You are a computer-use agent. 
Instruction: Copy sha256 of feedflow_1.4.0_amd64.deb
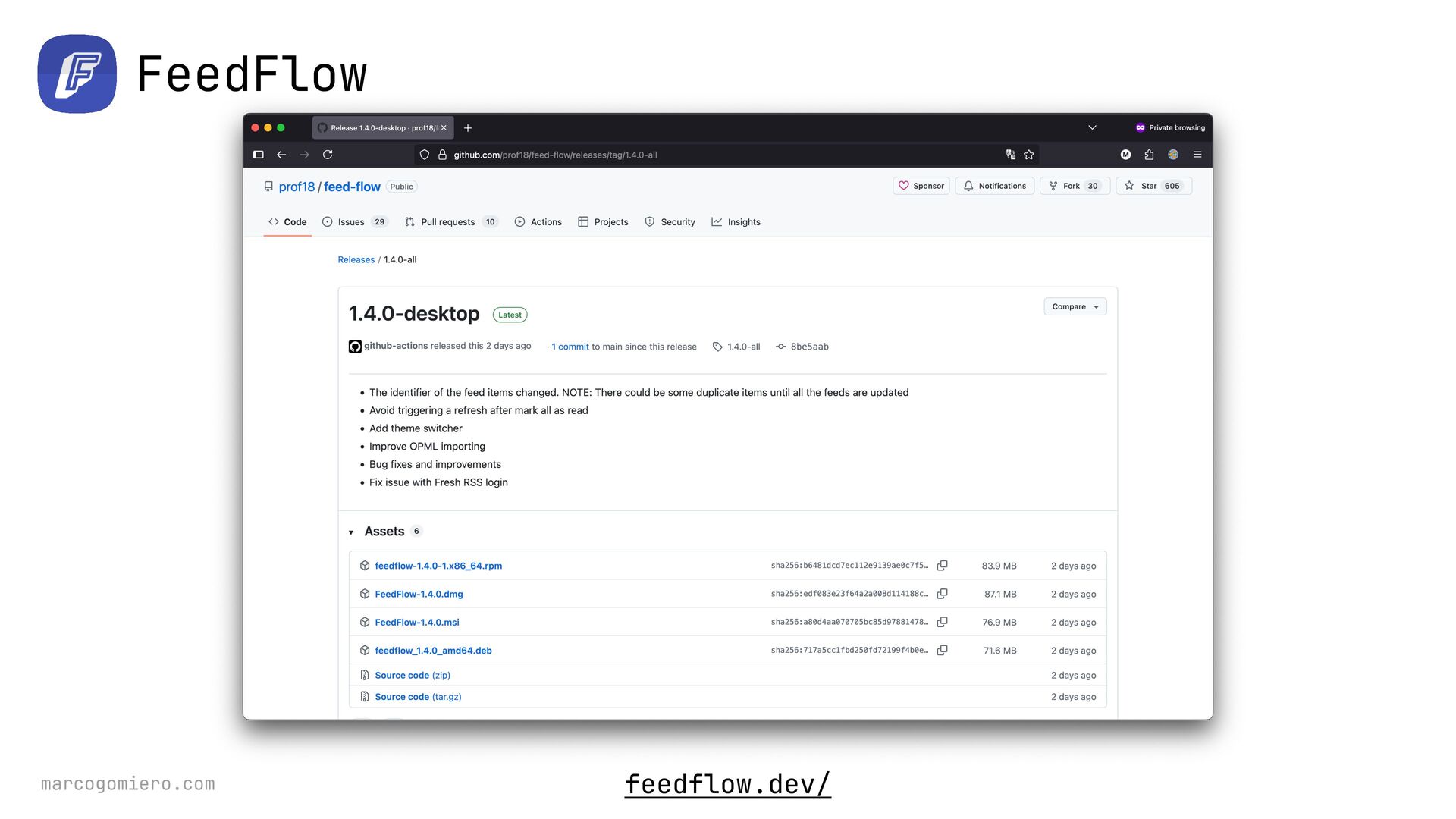942,651
